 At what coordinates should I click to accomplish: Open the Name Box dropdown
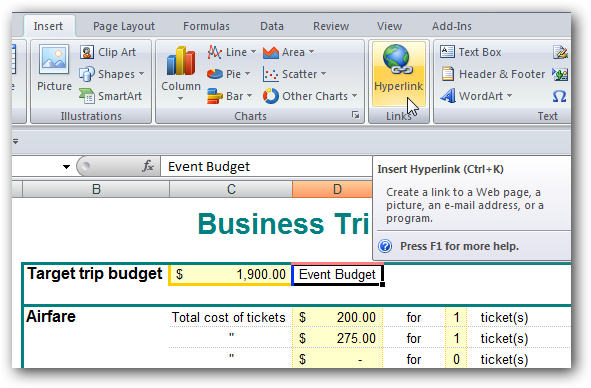point(66,166)
